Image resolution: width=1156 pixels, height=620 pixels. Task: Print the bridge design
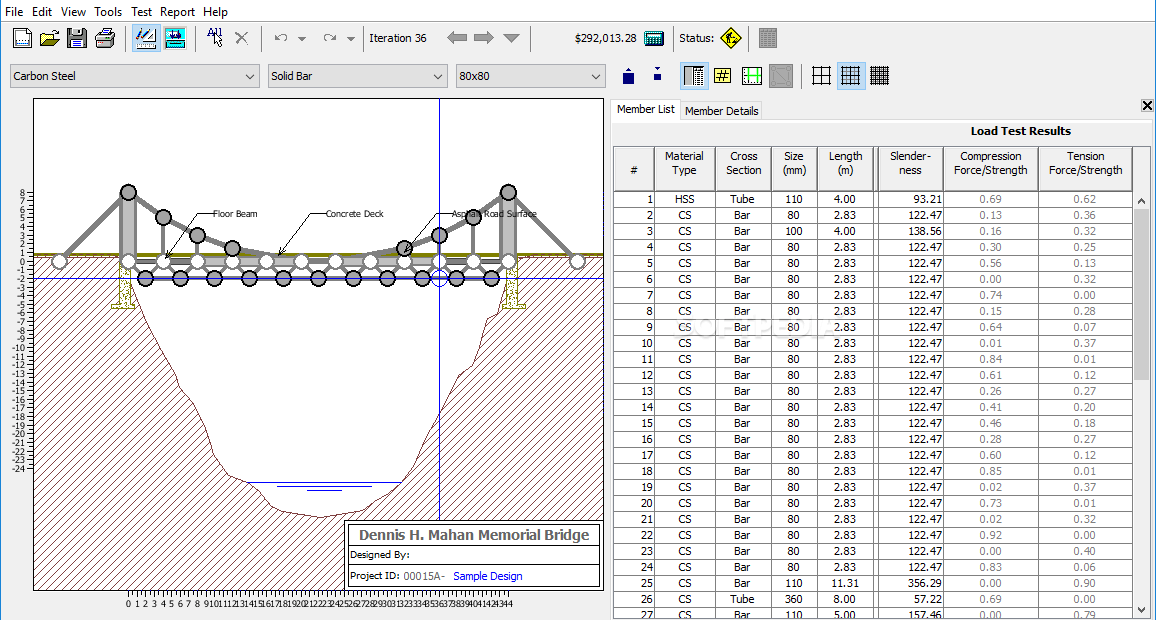[x=104, y=39]
